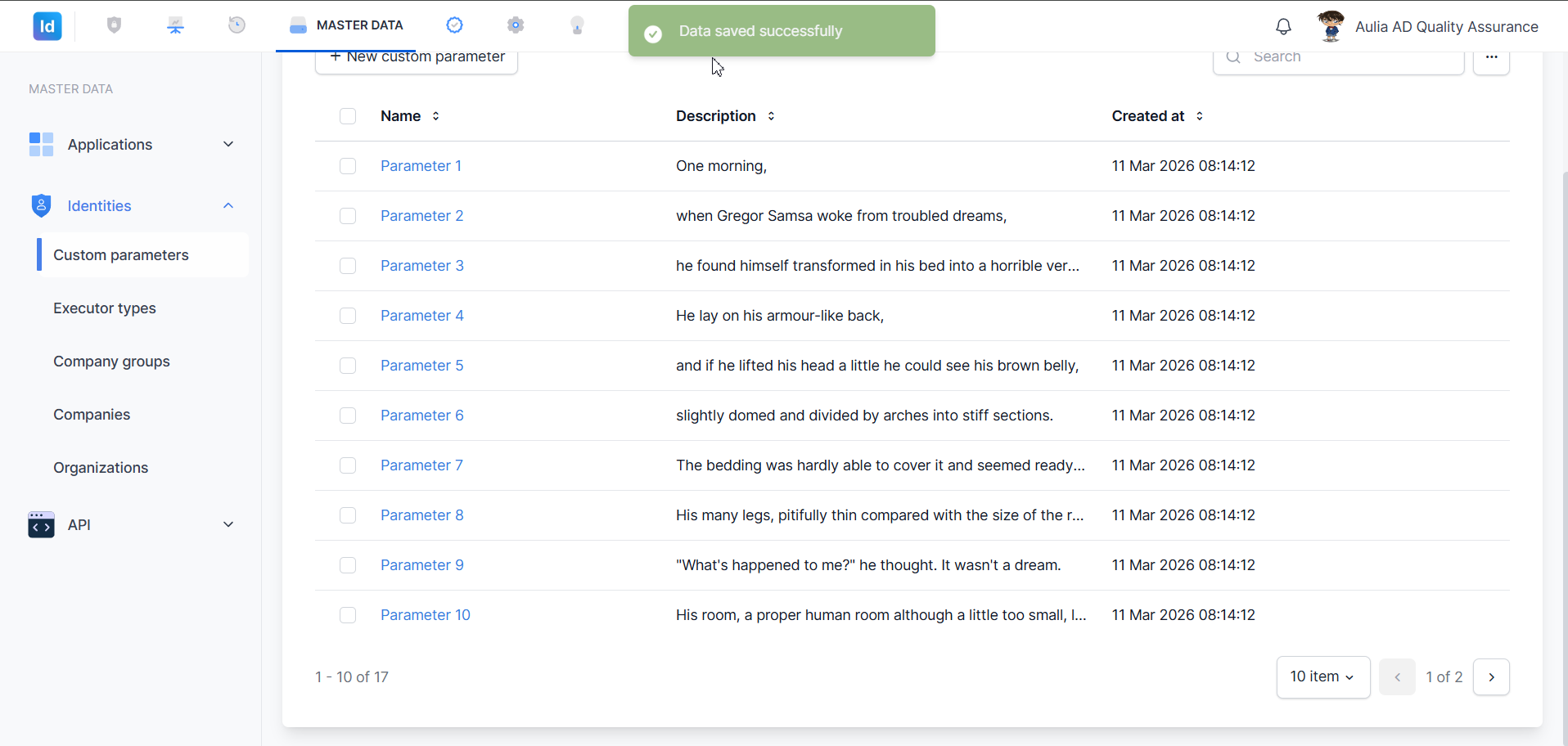The image size is (1568, 746).
Task: Open the notifications bell
Action: (1283, 26)
